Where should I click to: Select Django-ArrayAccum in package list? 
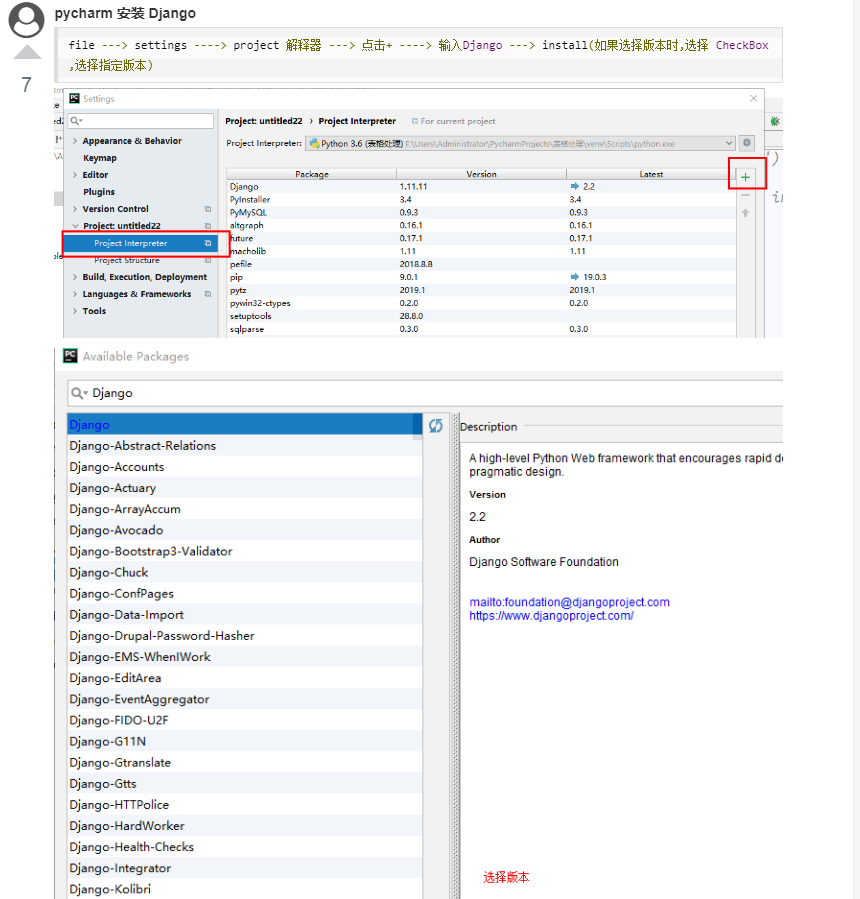[245, 509]
